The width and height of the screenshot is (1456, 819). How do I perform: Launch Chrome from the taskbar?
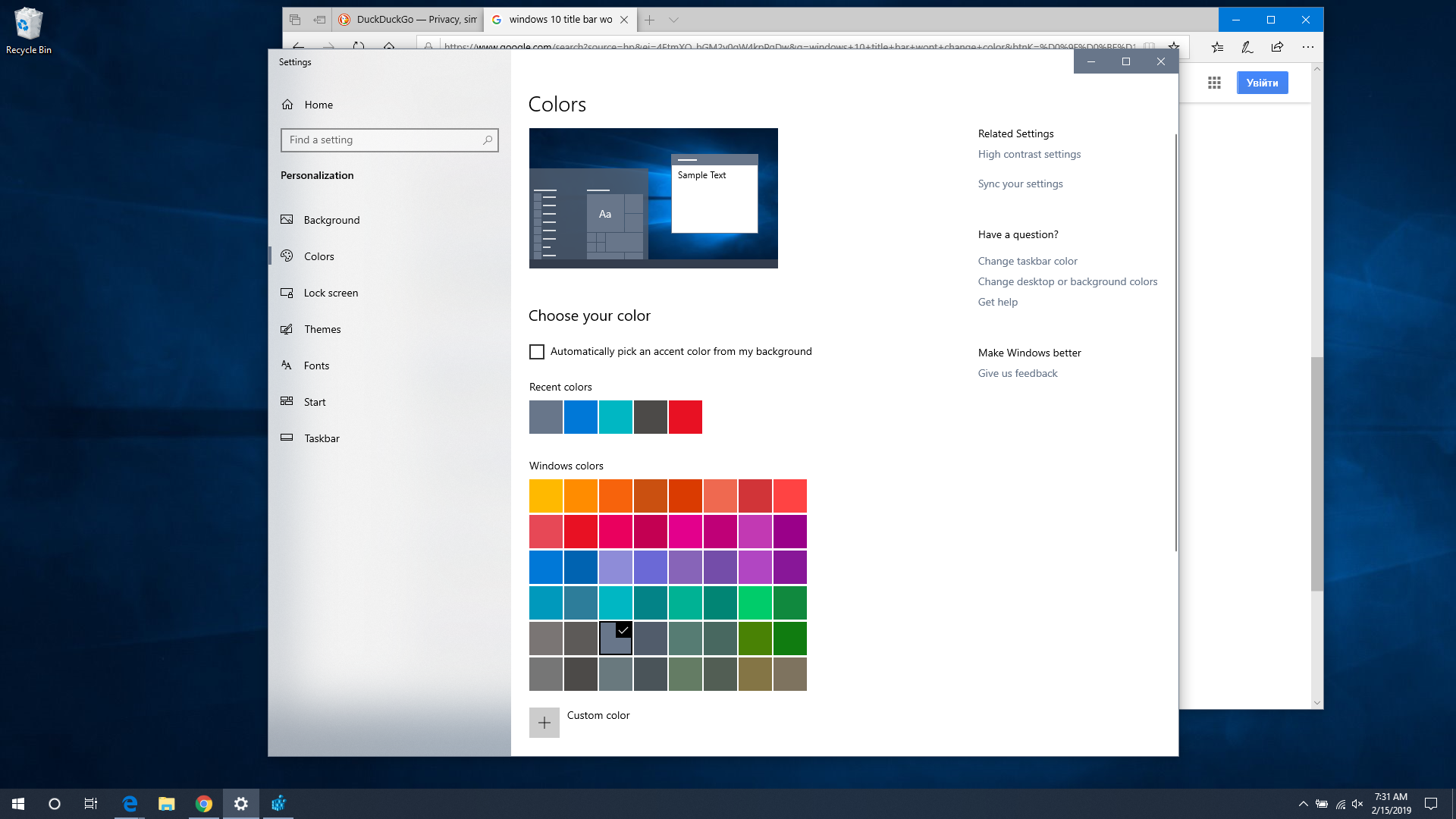[203, 804]
